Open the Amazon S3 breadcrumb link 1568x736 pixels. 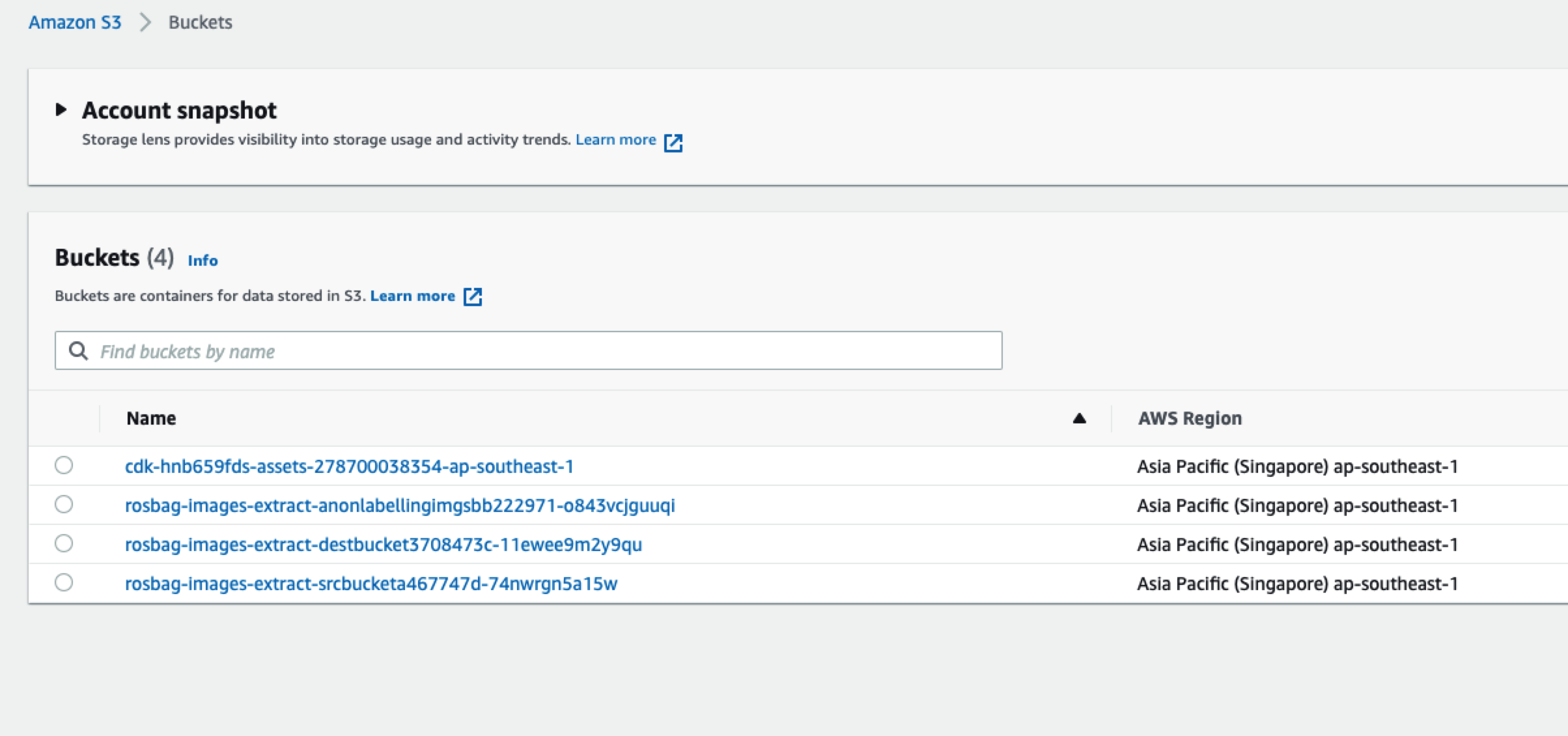click(75, 22)
